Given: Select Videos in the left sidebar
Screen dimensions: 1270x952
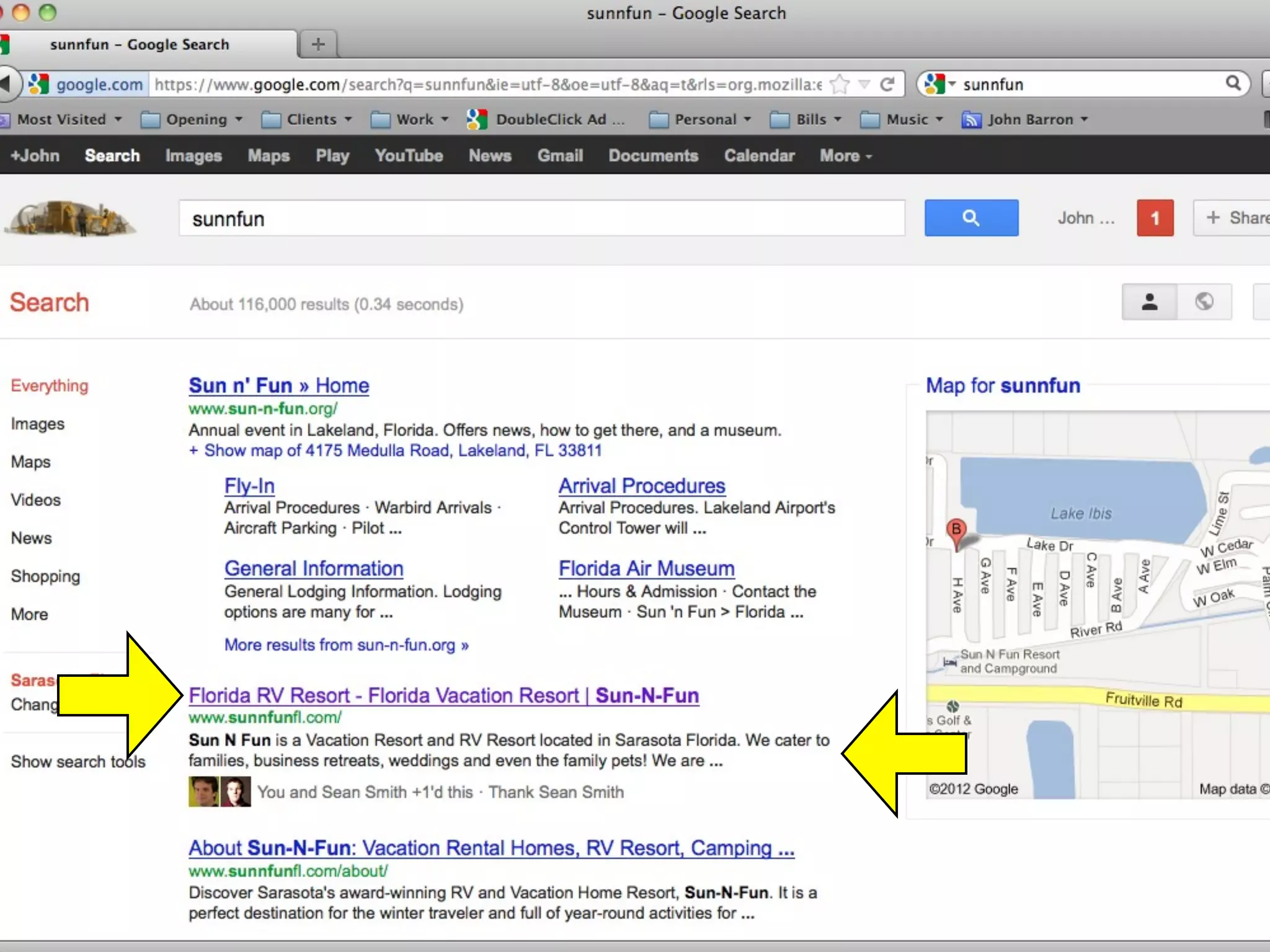Looking at the screenshot, I should (x=36, y=500).
